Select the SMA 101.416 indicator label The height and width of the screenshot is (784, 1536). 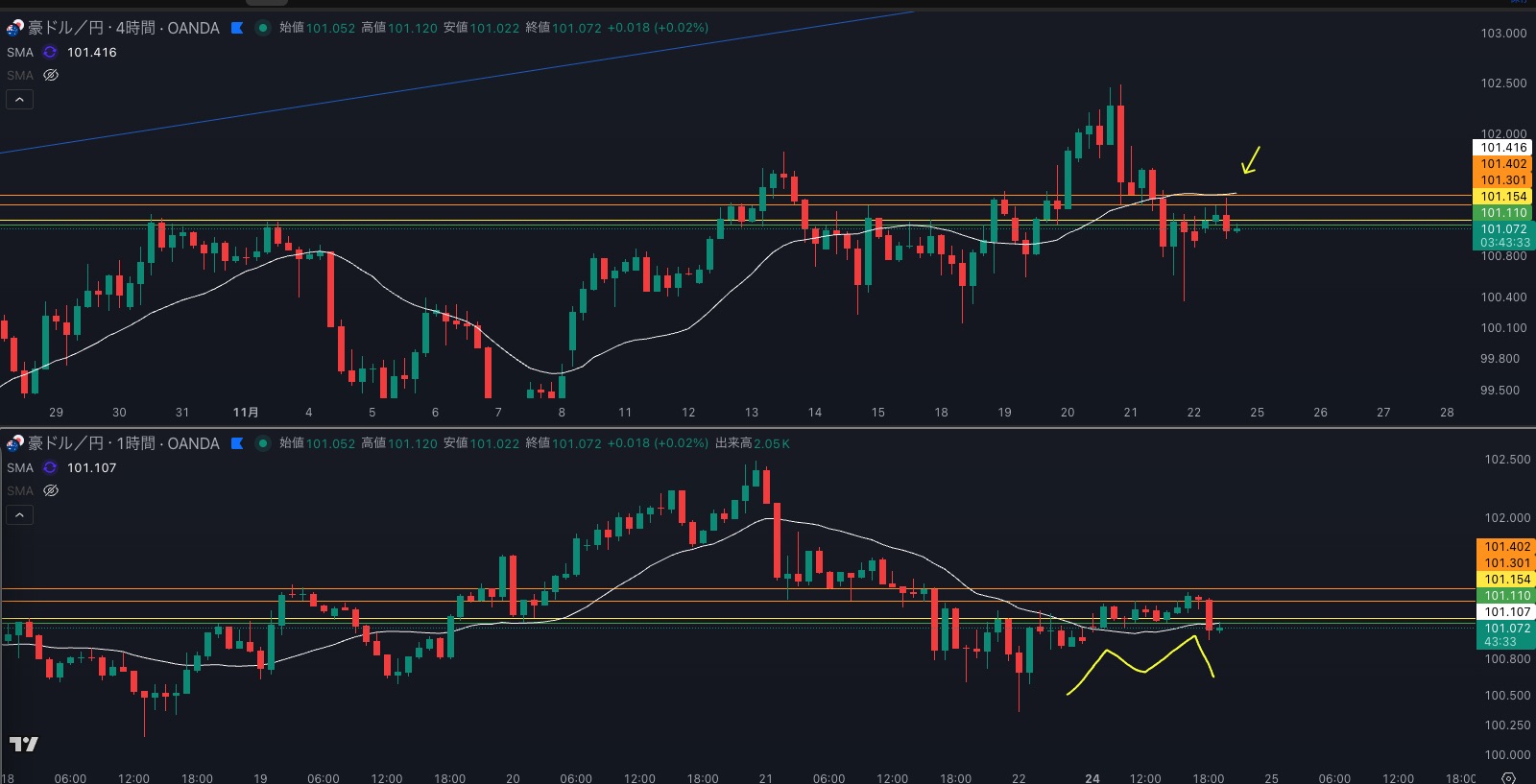20,53
